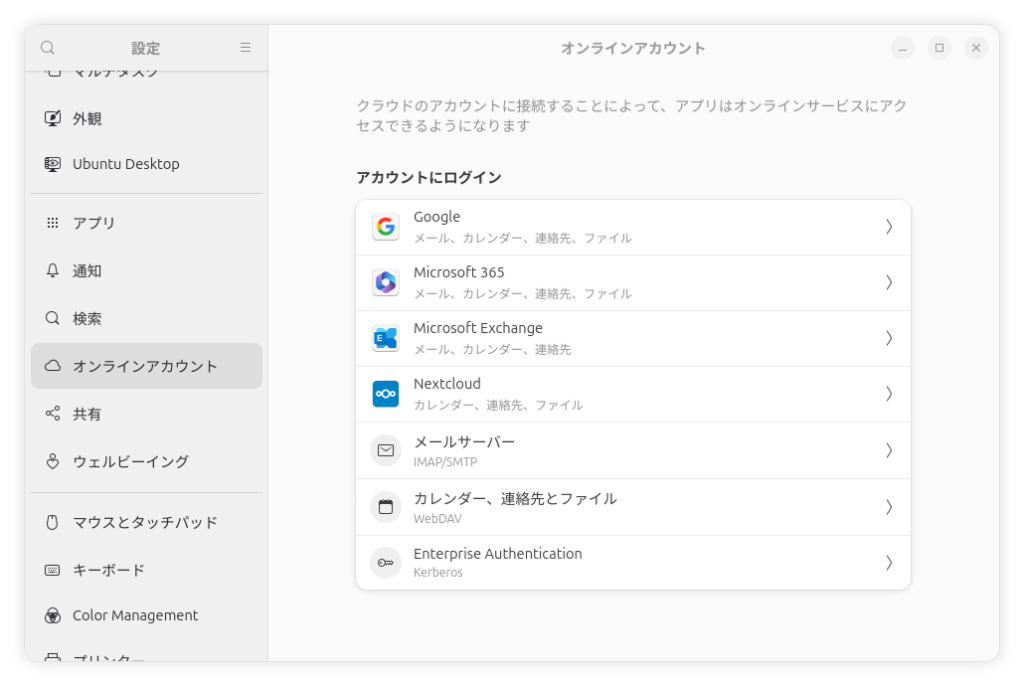Open the hamburger menu in the titlebar

pyautogui.click(x=244, y=47)
